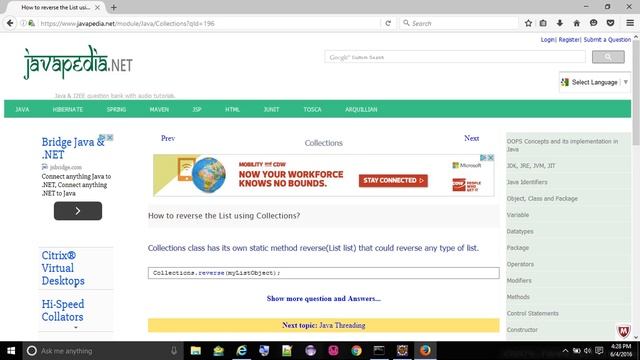Switch to Firefox in the taskbar
The height and width of the screenshot is (360, 640).
point(425,351)
